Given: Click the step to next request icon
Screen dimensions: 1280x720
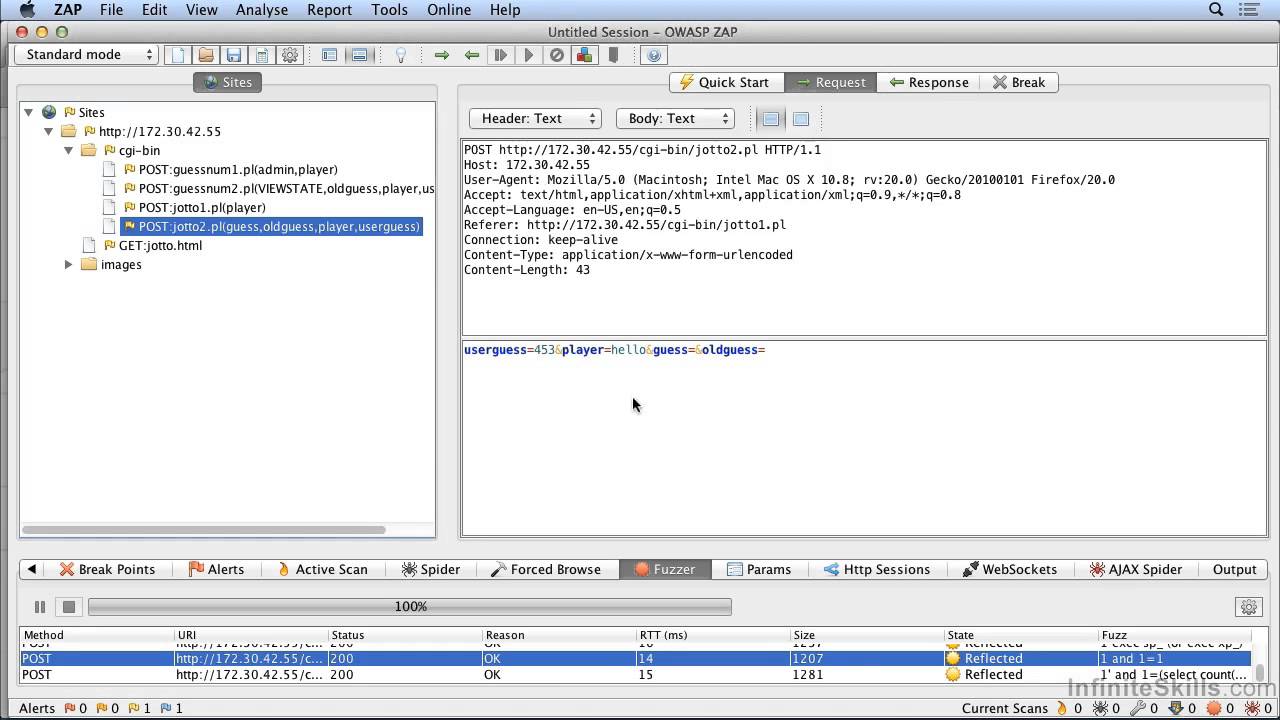Looking at the screenshot, I should [501, 55].
